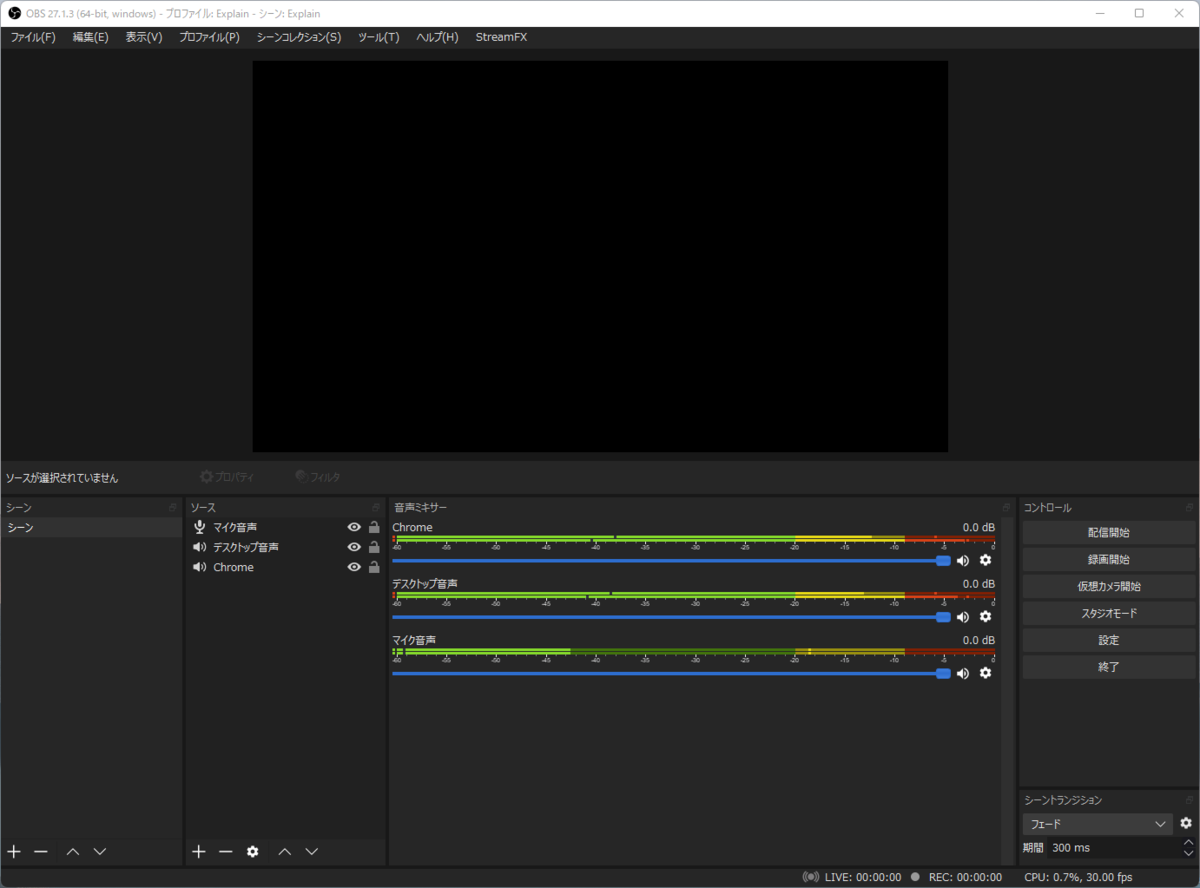This screenshot has width=1200, height=888.
Task: Start streaming with 配信開始 button
Action: [x=1108, y=532]
